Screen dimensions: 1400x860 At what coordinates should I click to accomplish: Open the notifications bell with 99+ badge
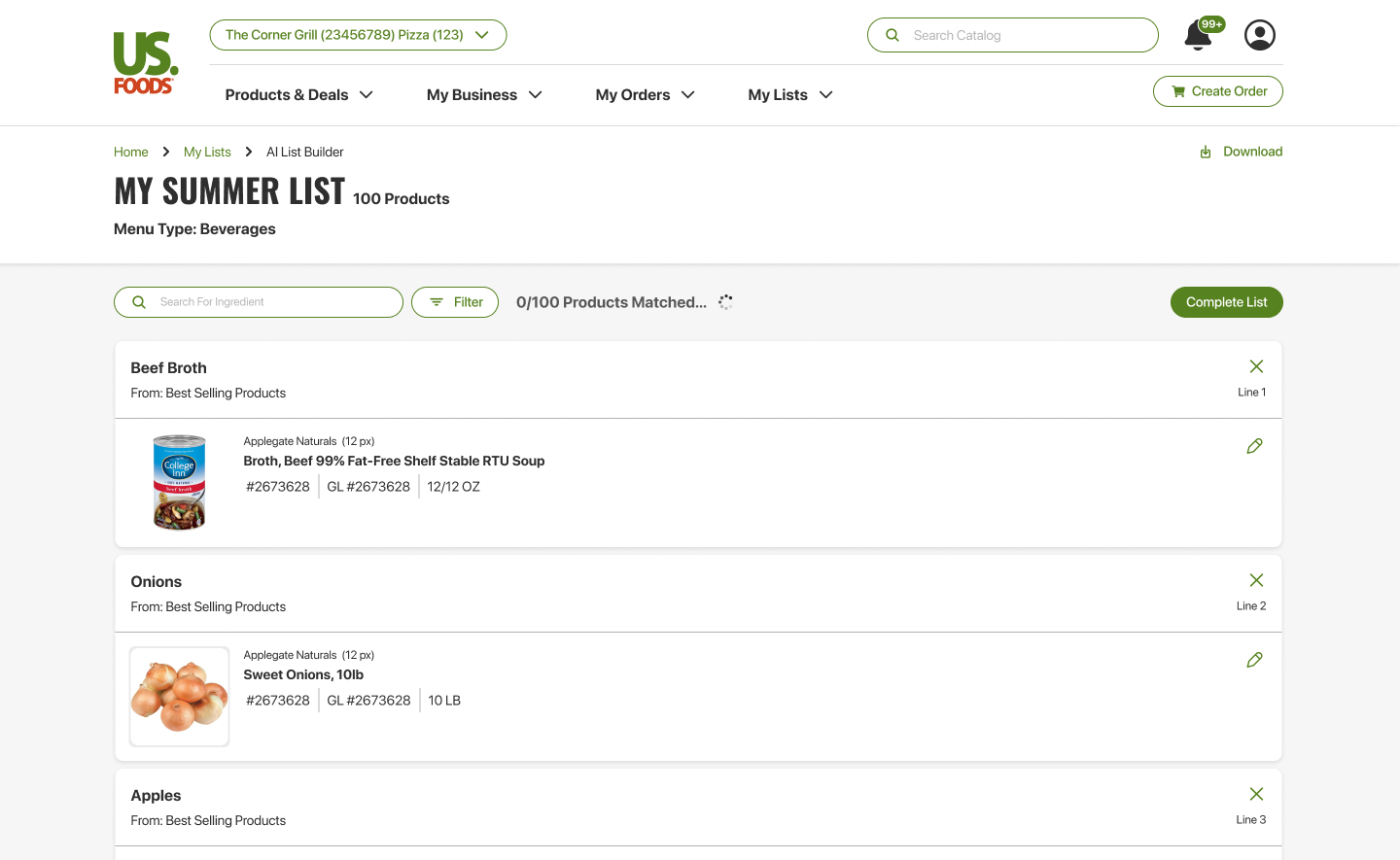[x=1197, y=35]
